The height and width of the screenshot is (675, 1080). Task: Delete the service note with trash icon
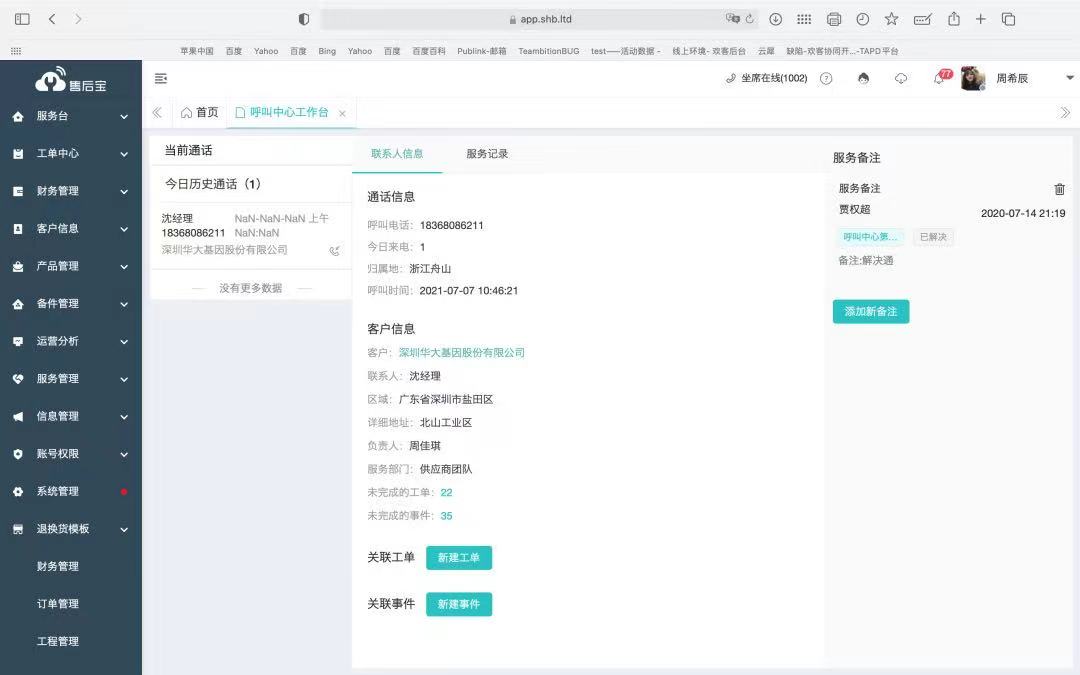[x=1060, y=189]
